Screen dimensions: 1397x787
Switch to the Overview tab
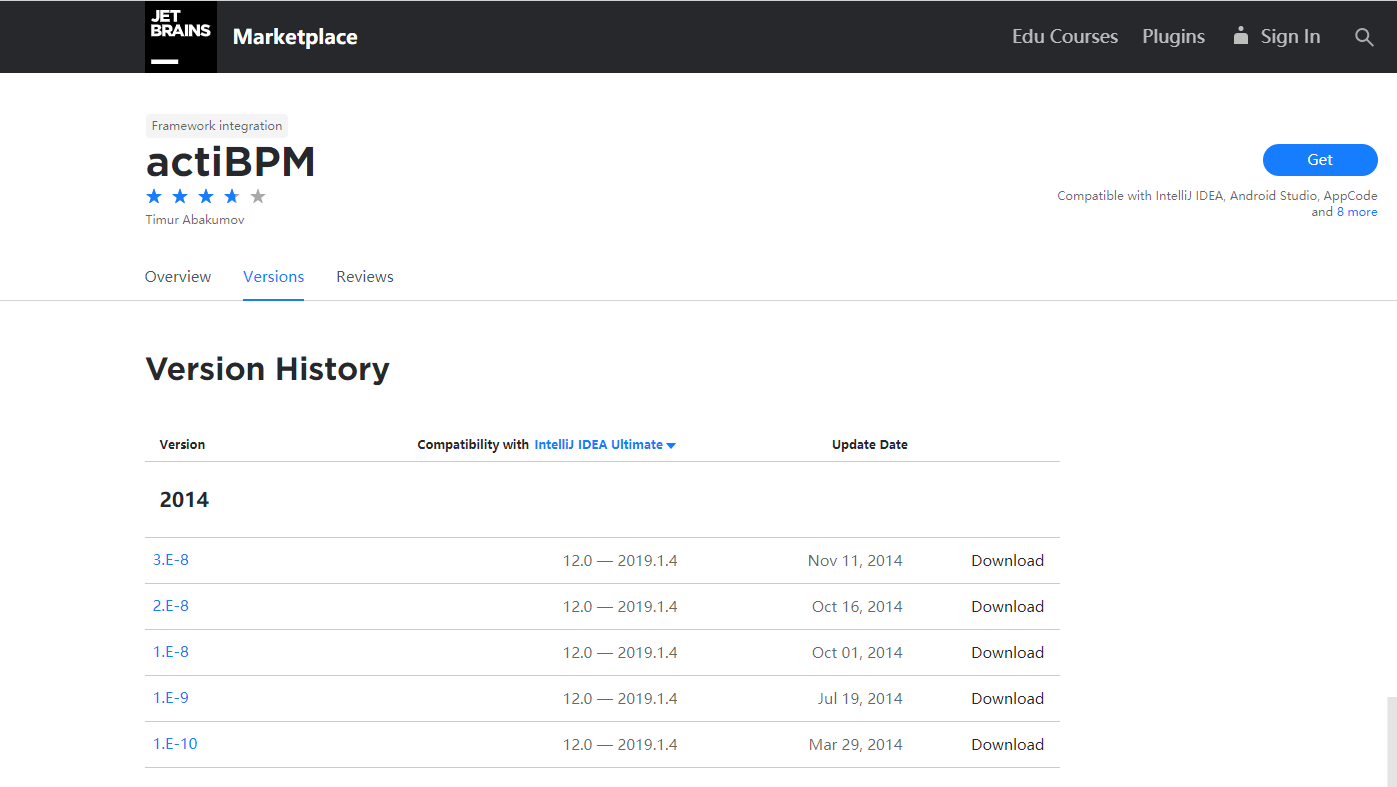click(177, 276)
